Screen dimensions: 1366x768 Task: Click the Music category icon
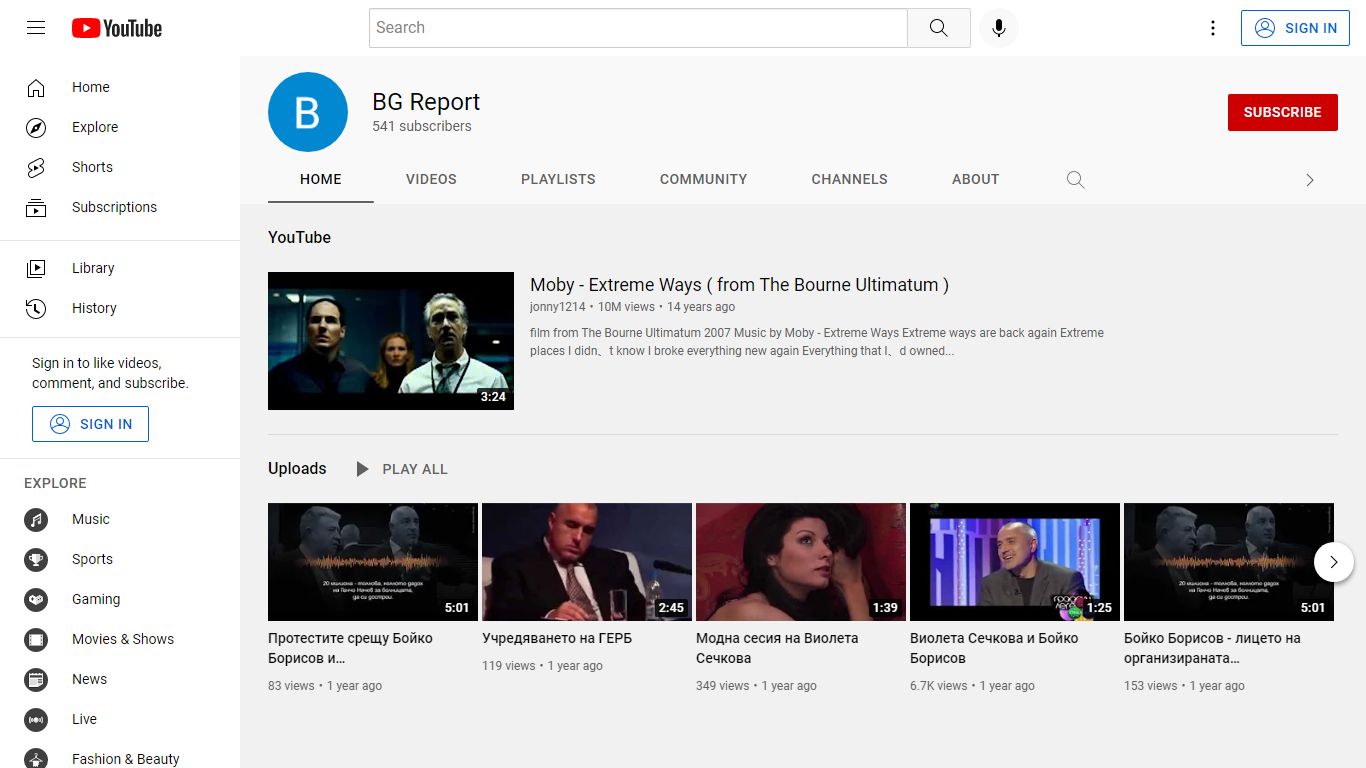coord(36,520)
